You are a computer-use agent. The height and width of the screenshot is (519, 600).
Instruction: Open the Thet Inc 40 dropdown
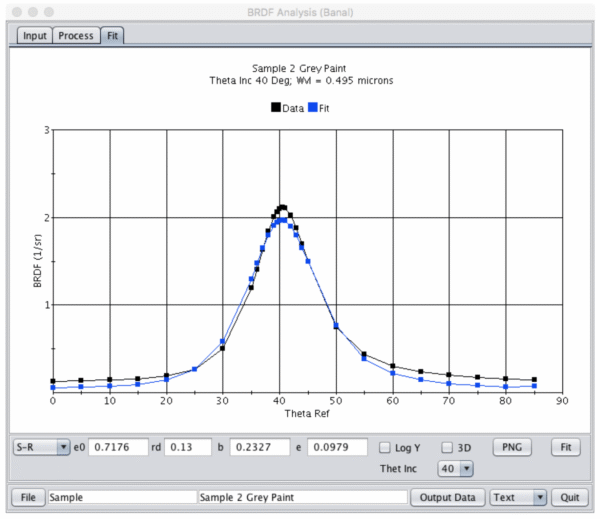coord(454,467)
